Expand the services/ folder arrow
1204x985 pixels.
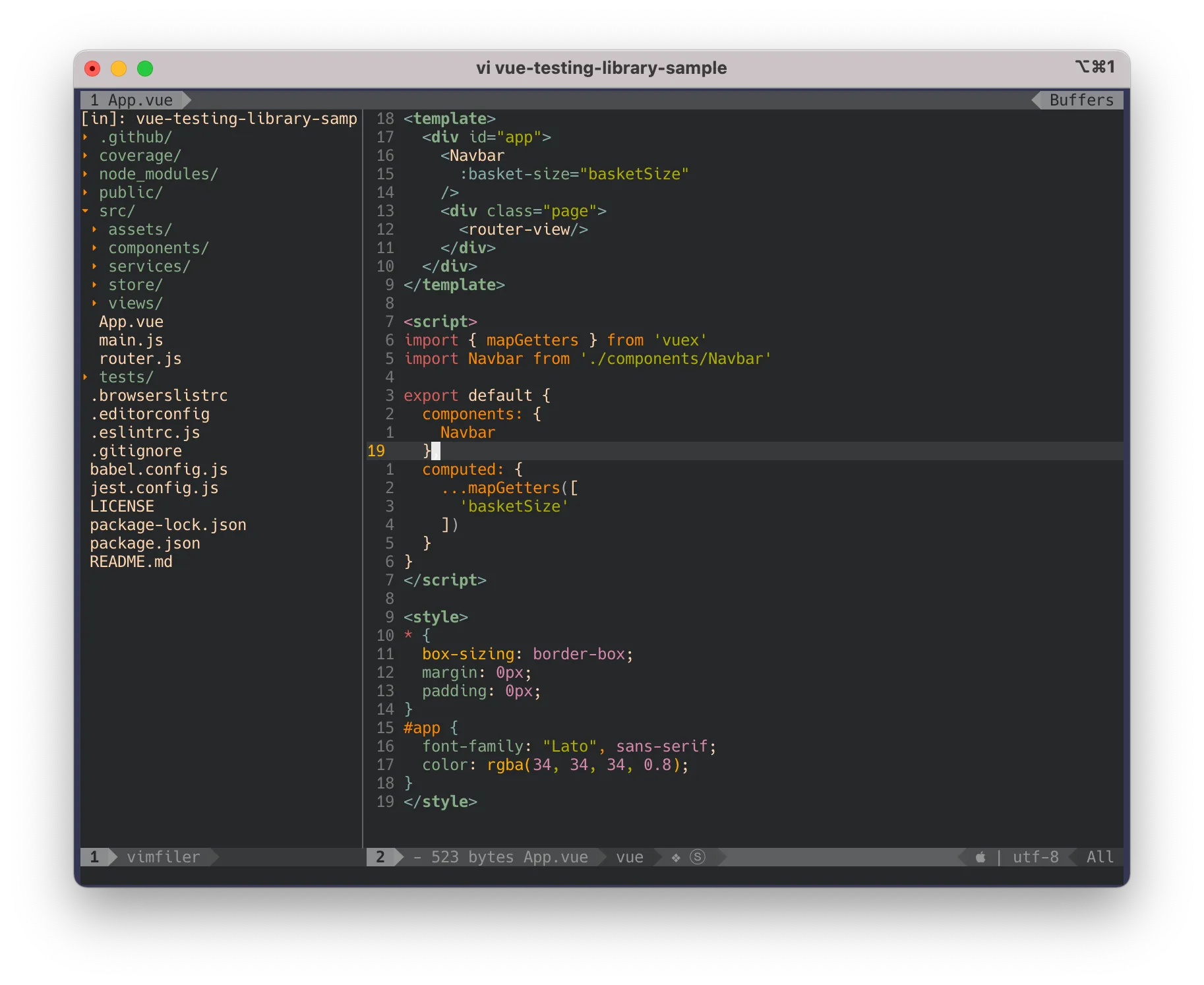point(94,266)
